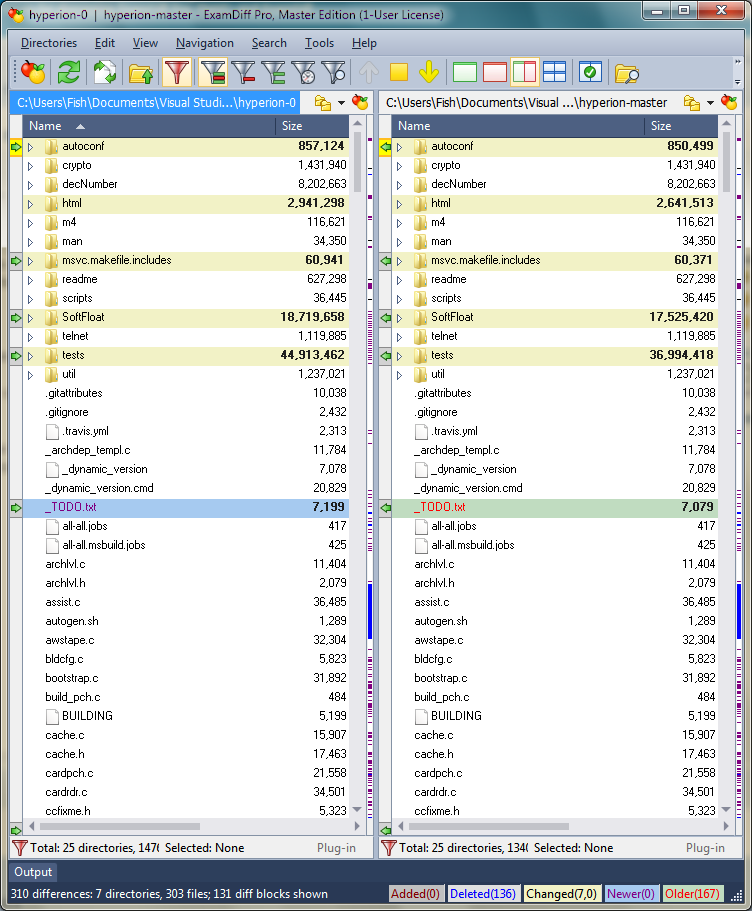Expand the left pane html folder

[31, 204]
